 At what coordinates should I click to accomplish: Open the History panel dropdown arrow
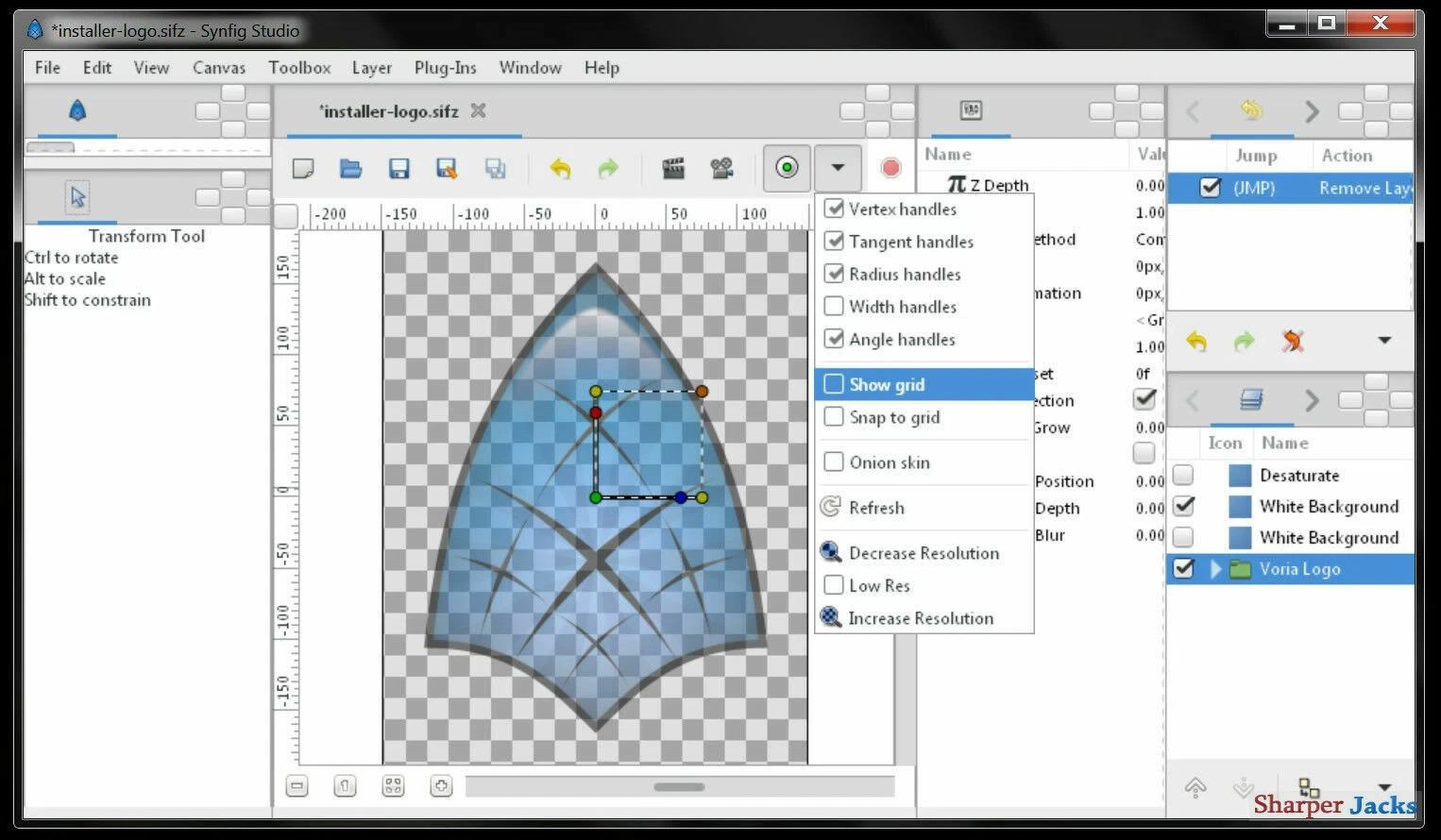click(x=1384, y=341)
